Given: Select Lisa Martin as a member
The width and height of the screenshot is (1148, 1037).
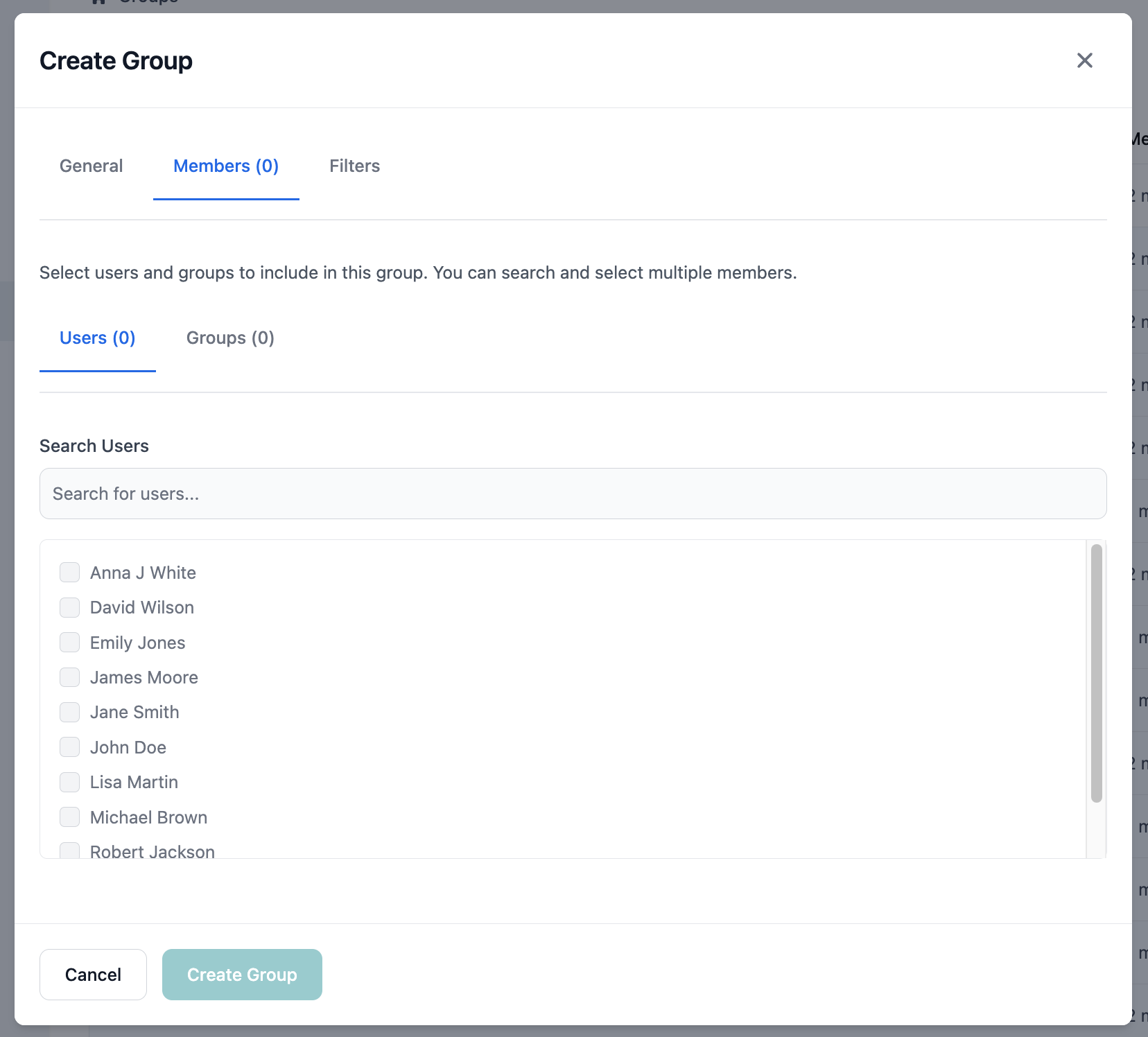Looking at the screenshot, I should pos(69,782).
